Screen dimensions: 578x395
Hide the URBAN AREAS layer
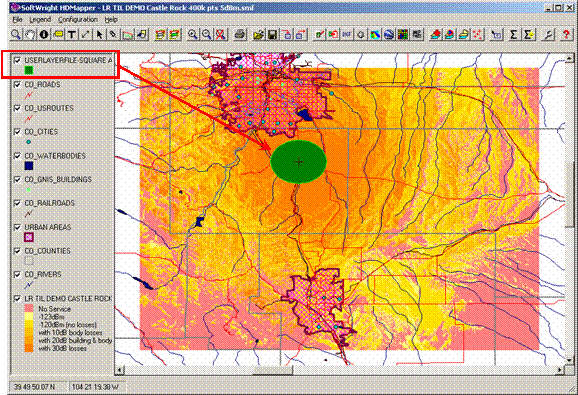(x=17, y=227)
